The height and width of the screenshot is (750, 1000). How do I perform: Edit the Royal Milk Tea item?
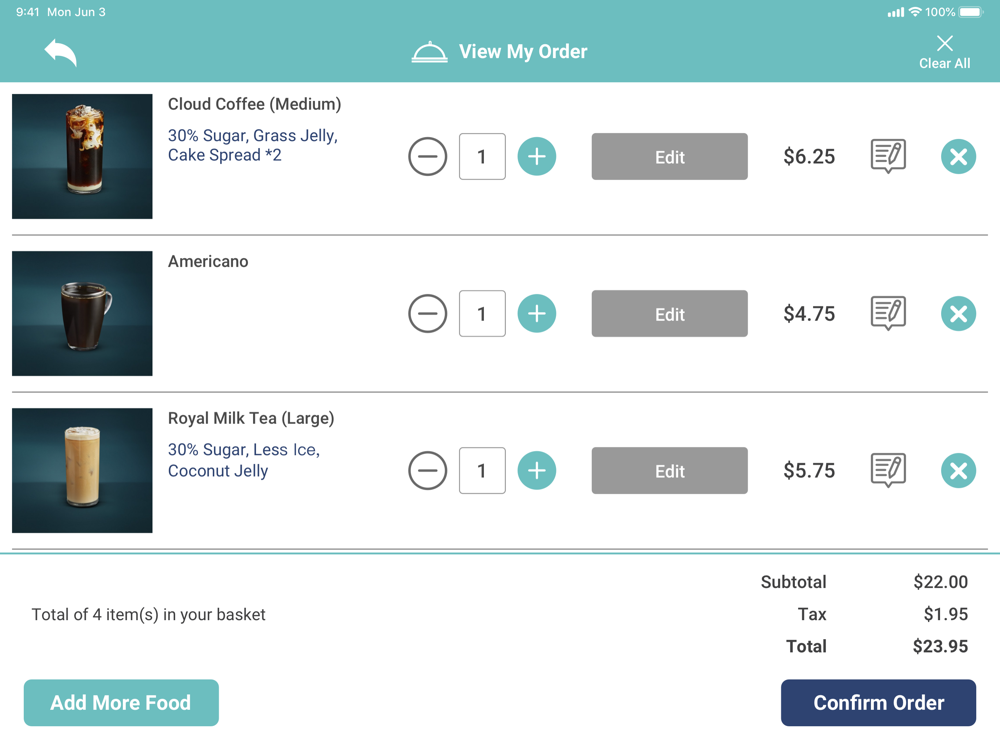[670, 471]
